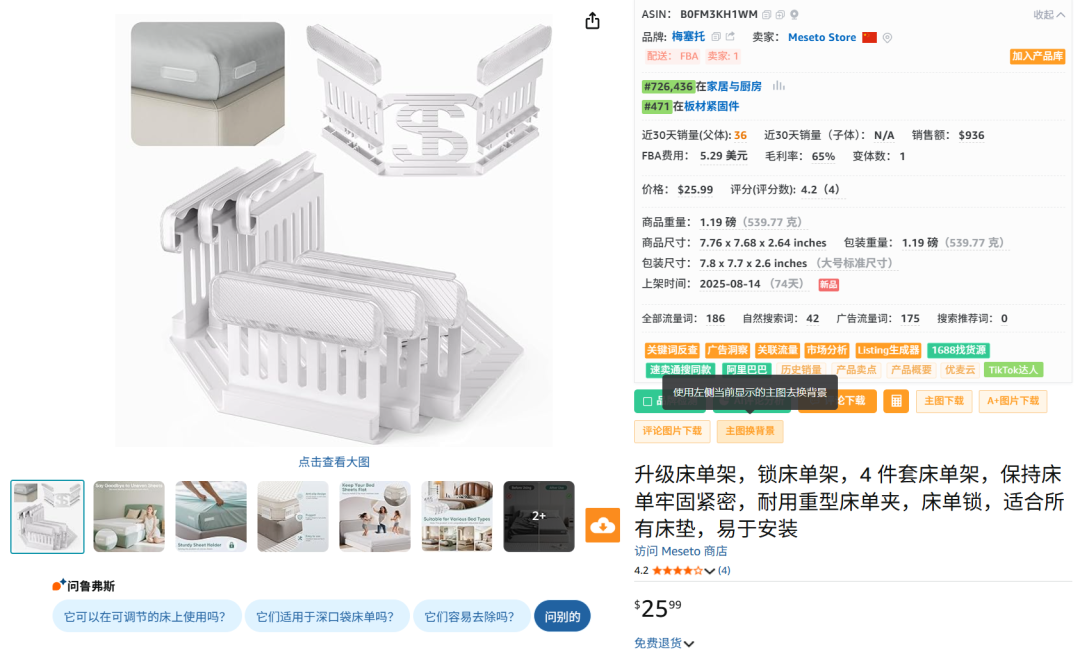Viewport: 1080px width, 652px height.
Task: Choose the question about deep pocket sheets
Action: click(x=326, y=617)
